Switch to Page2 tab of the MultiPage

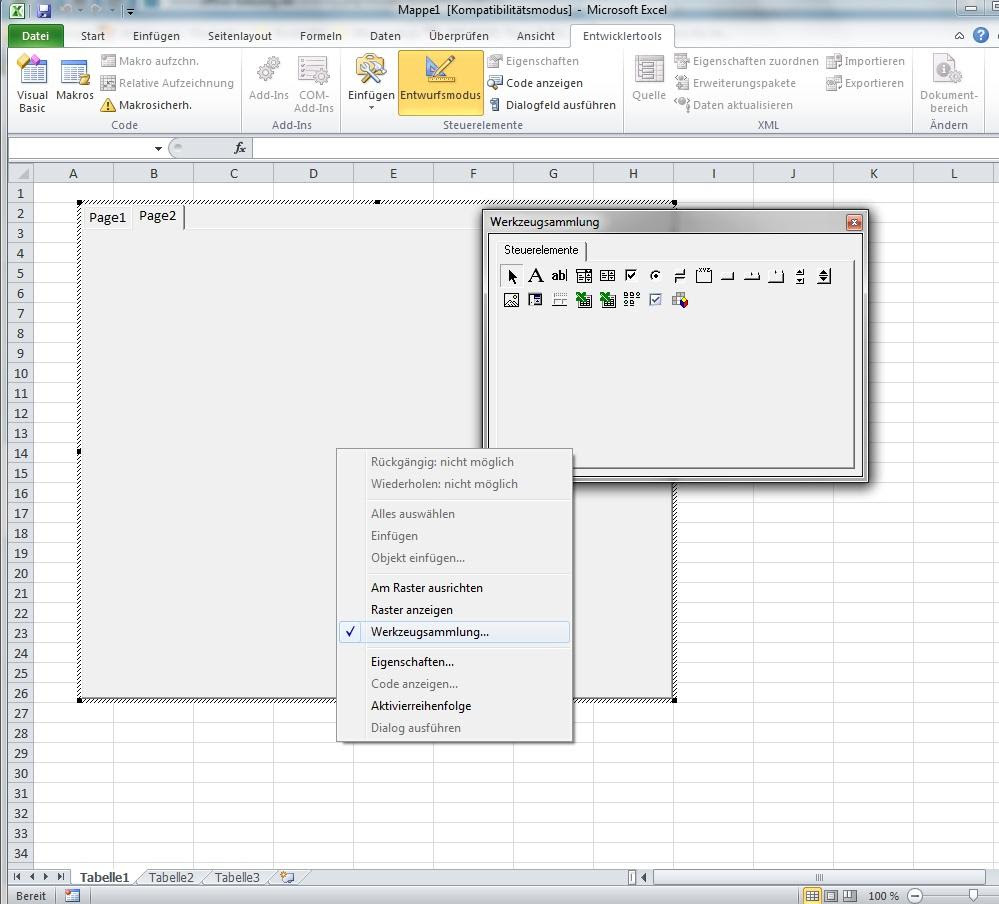157,216
